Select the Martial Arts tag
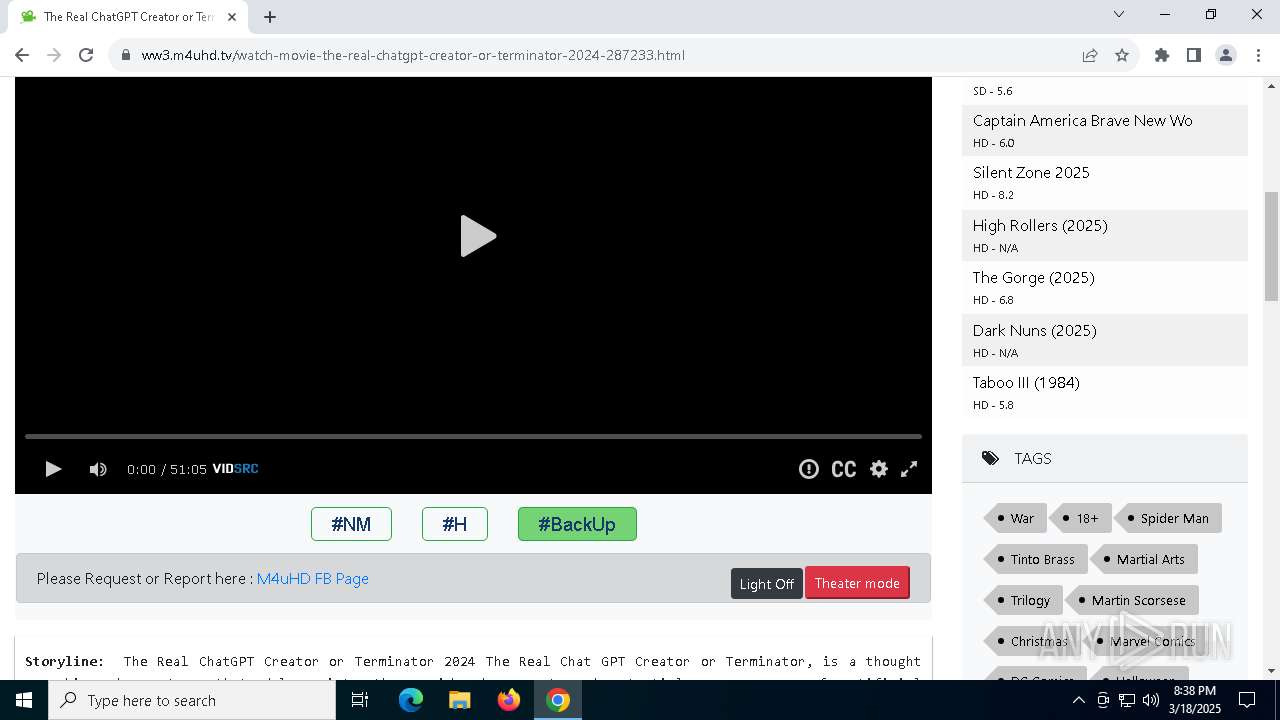Image resolution: width=1280 pixels, height=720 pixels. tap(1143, 559)
